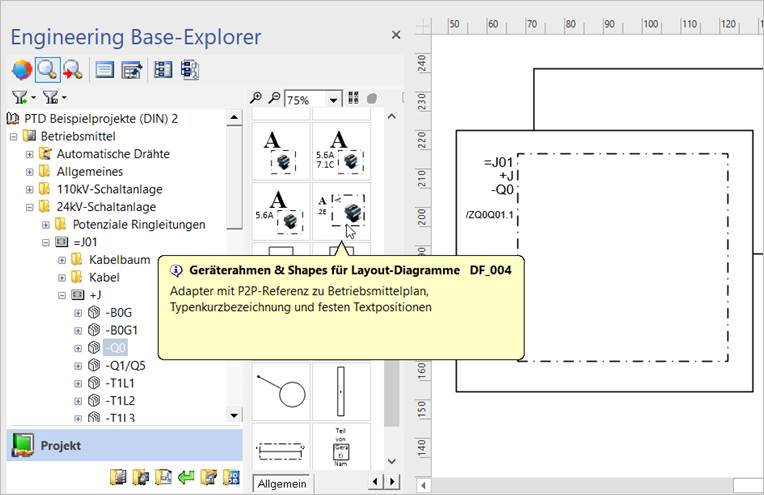This screenshot has width=764, height=495.
Task: Click the filter funnel with green arrow
Action: [20, 97]
